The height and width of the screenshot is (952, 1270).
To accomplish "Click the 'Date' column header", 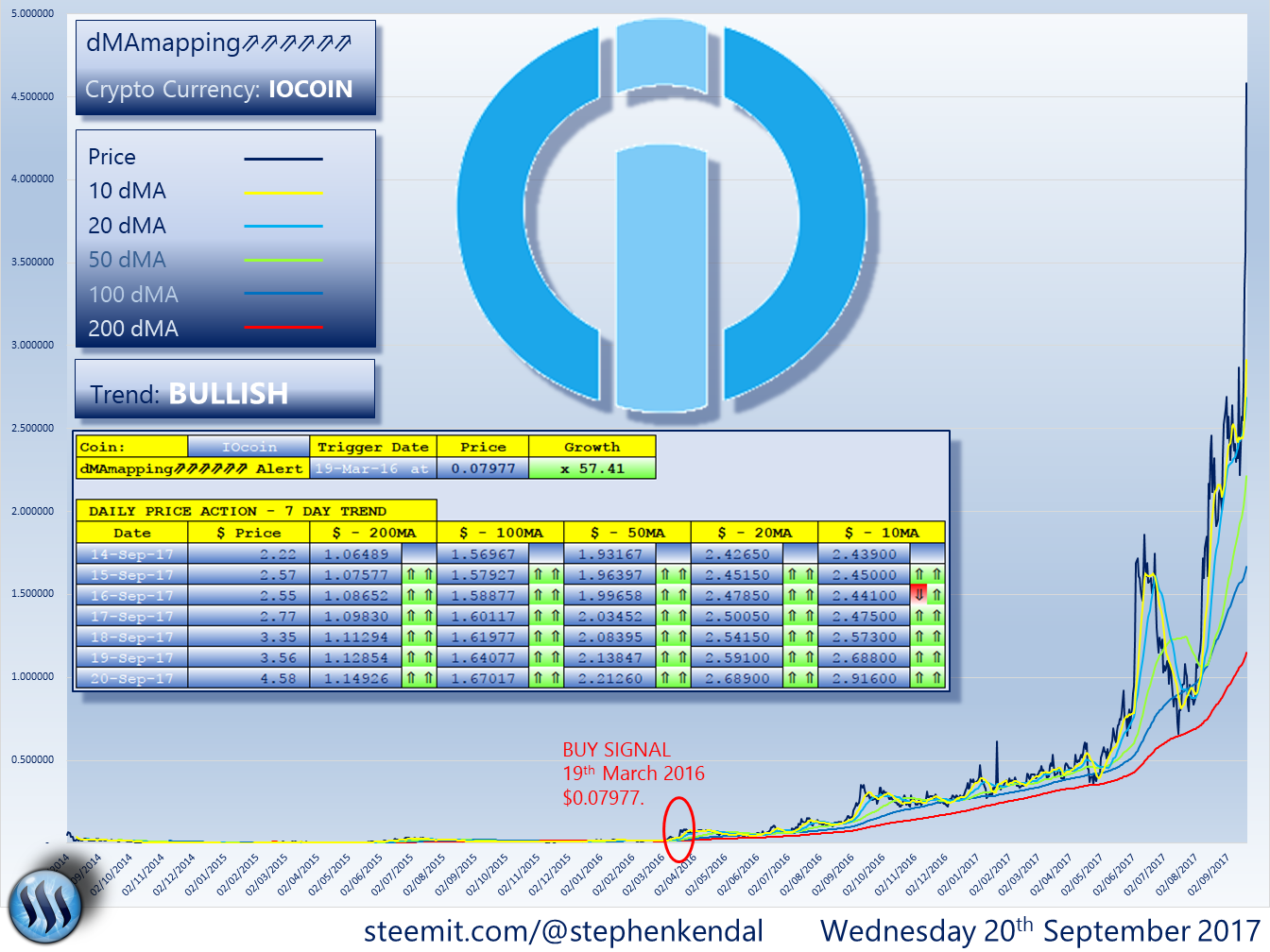I will 132,533.
